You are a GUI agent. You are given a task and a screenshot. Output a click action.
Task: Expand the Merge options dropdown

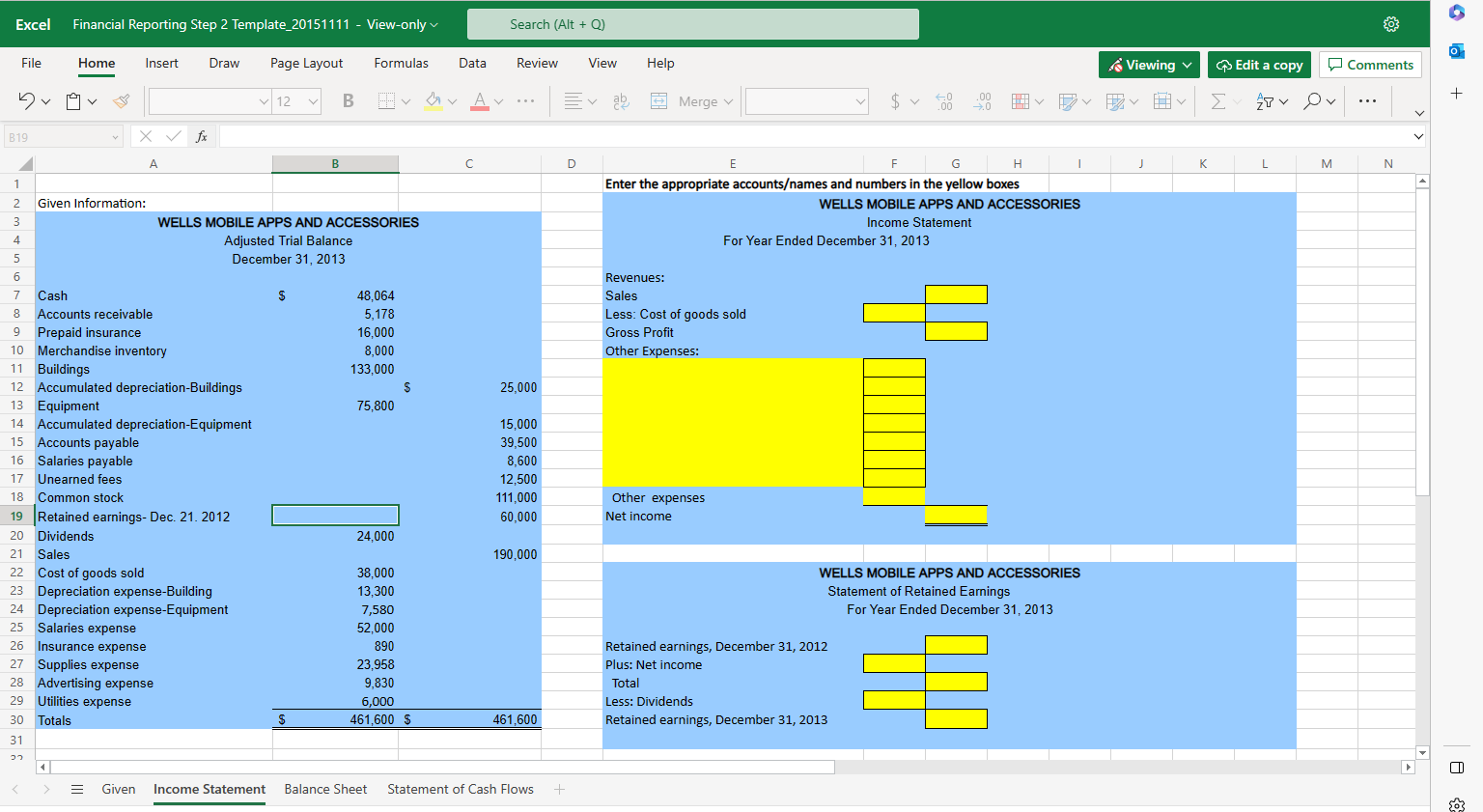[x=728, y=101]
